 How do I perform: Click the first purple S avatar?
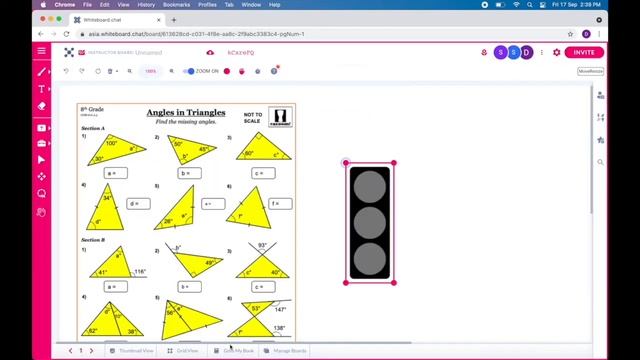(500, 52)
